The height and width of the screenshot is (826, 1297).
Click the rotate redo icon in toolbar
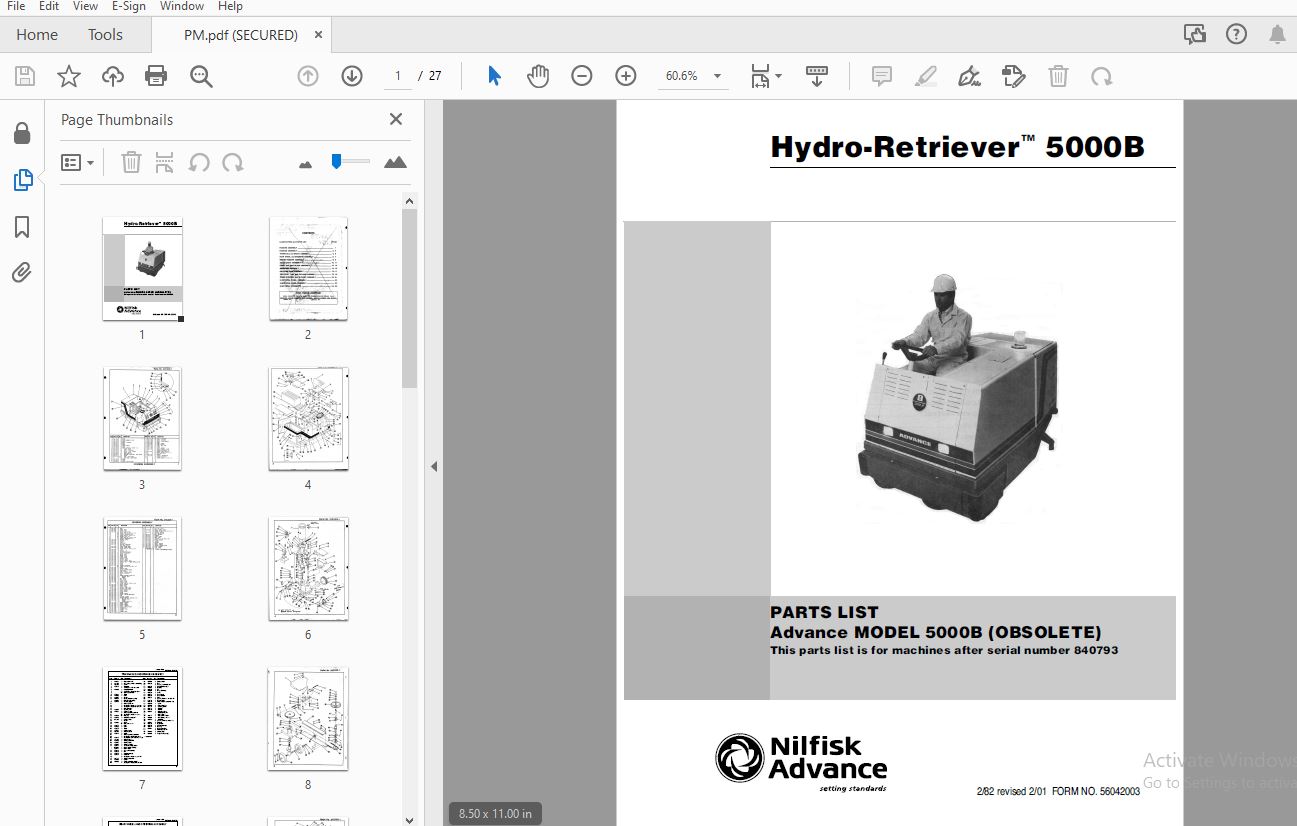(x=1101, y=76)
